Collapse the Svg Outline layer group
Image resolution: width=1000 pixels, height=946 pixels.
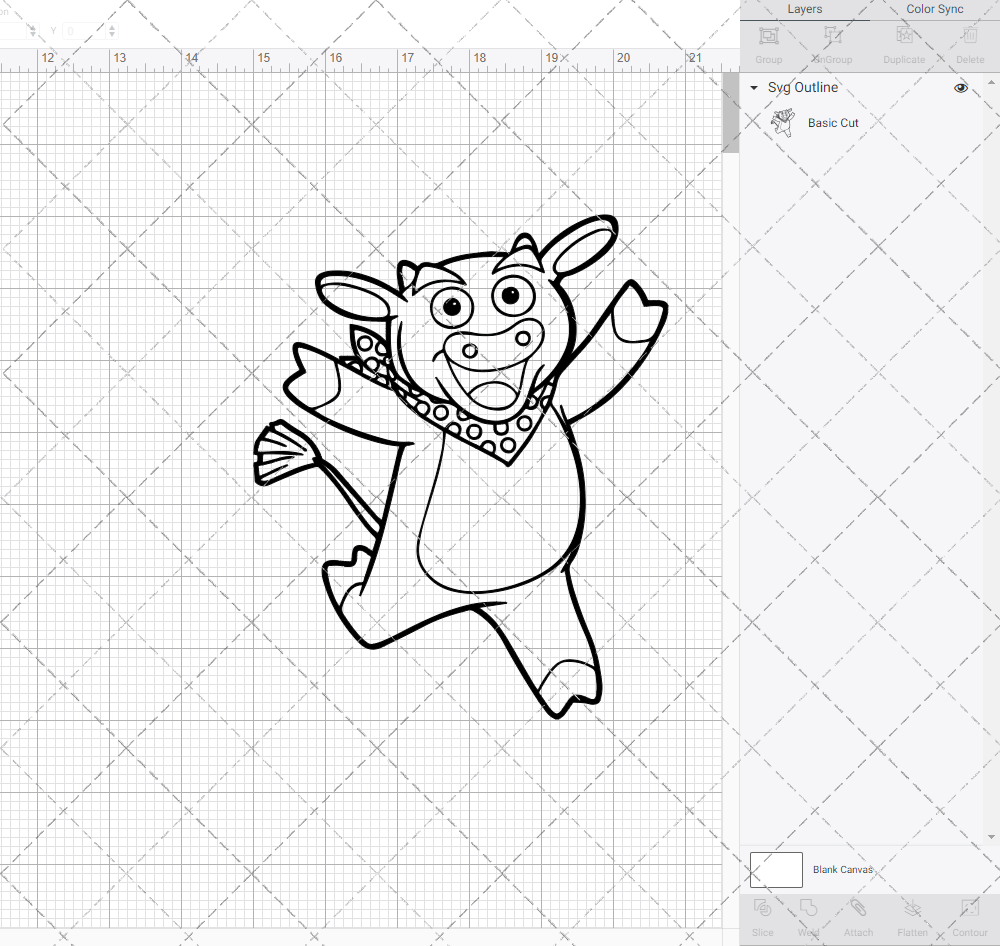(753, 88)
